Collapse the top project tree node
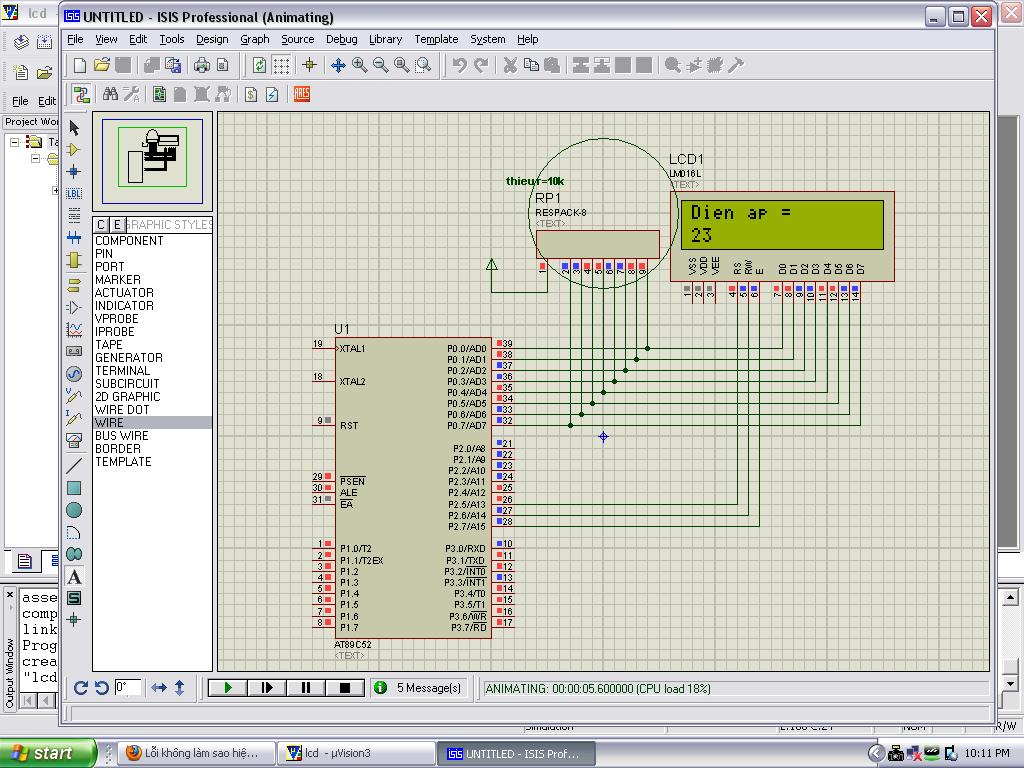 tap(15, 142)
